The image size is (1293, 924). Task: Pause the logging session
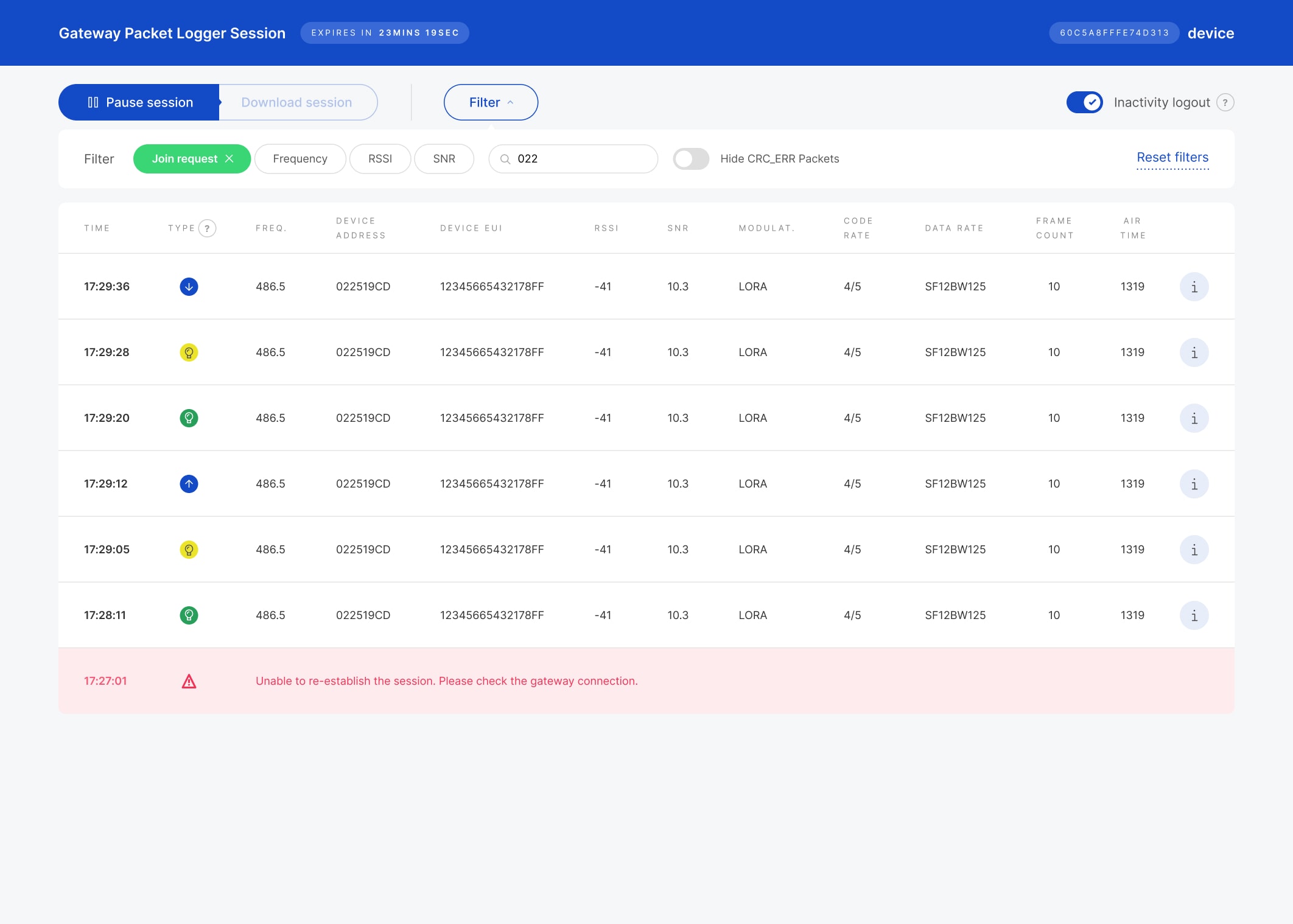(x=139, y=102)
